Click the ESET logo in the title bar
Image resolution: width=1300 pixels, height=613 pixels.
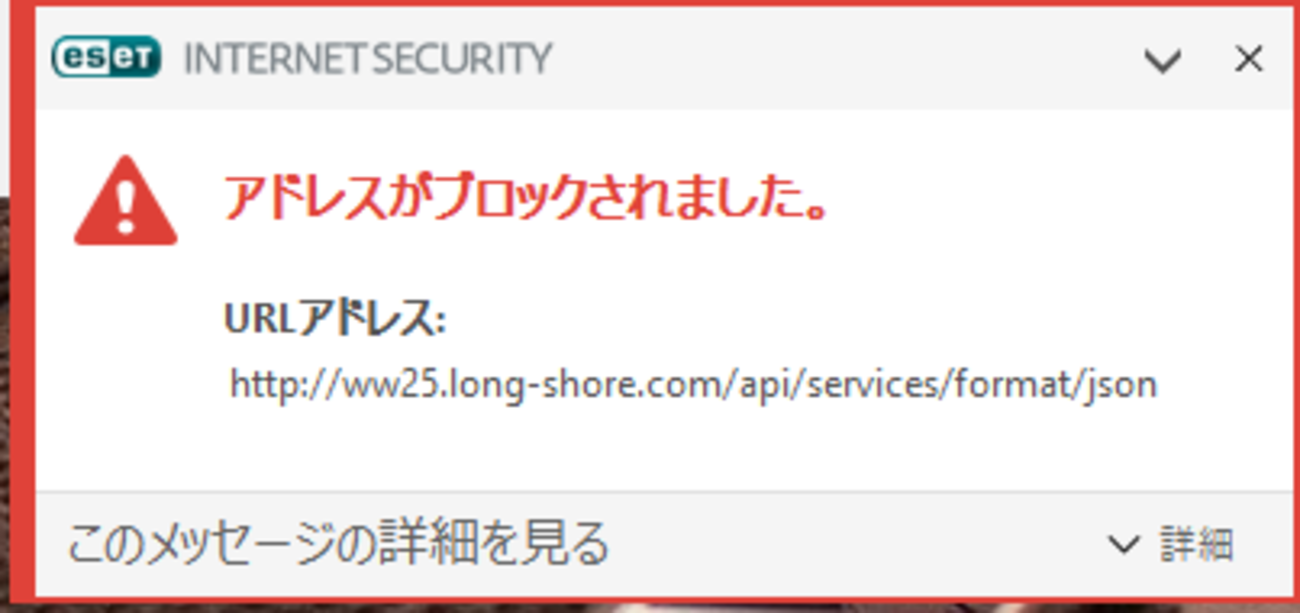tap(106, 59)
